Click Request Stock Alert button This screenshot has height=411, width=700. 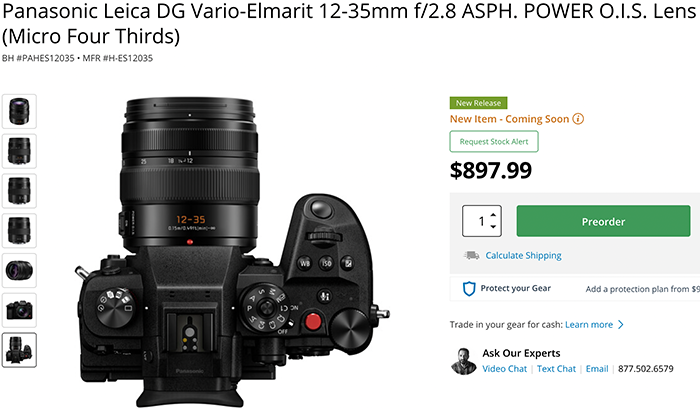tap(494, 141)
